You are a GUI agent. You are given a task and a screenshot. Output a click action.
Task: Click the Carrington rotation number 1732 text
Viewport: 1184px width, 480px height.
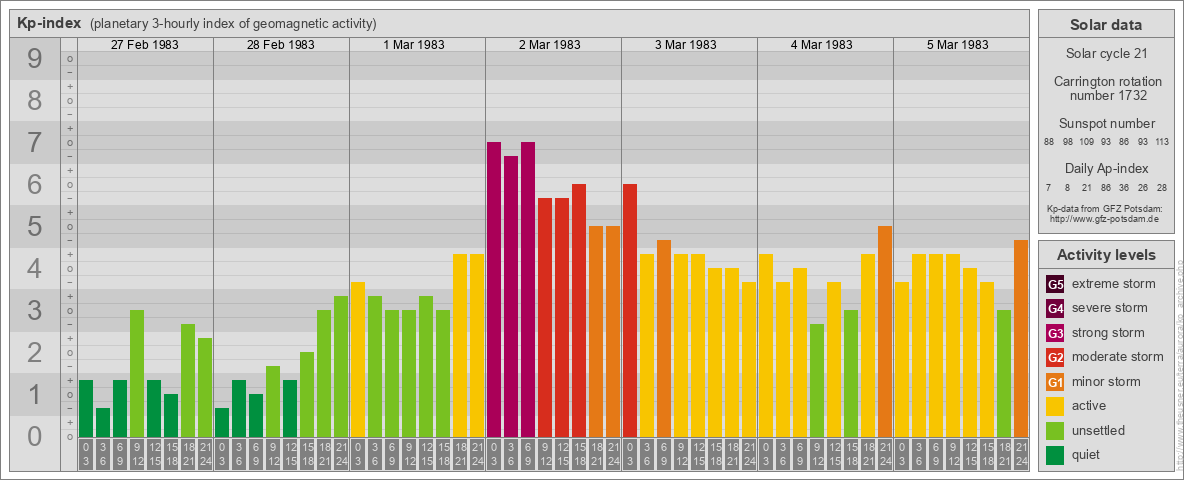click(1104, 88)
